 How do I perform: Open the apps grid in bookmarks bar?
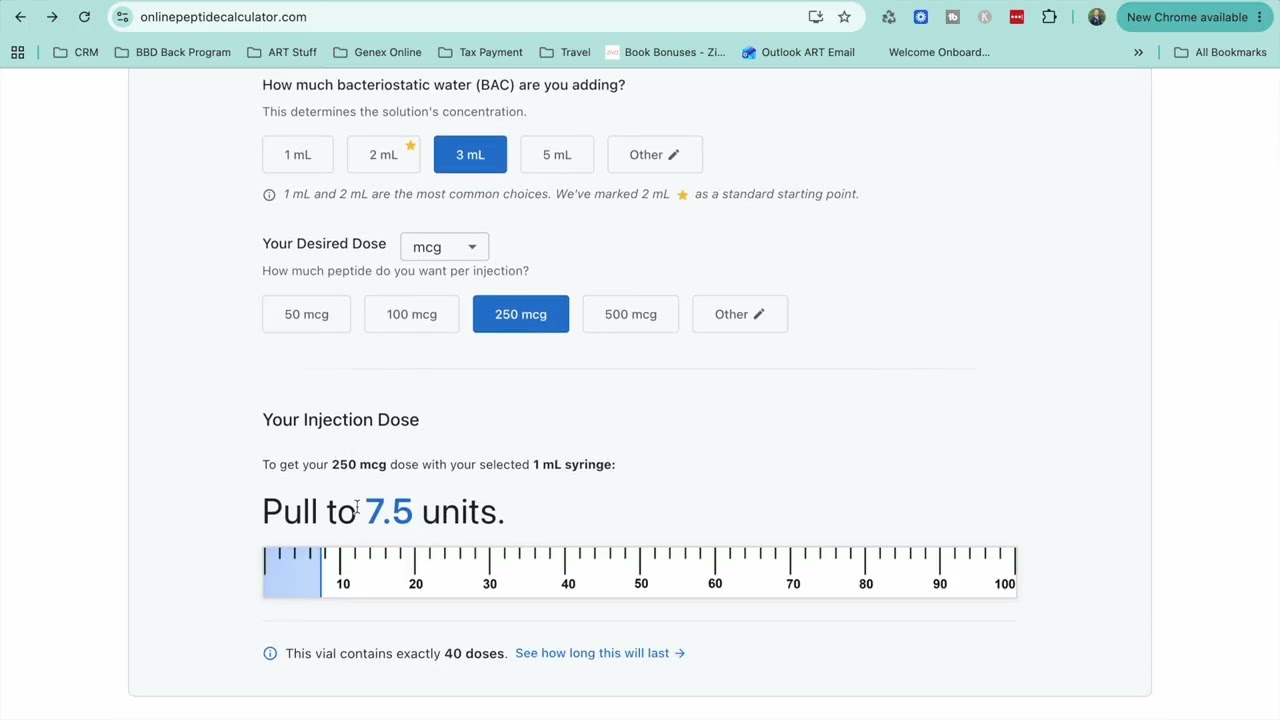(18, 52)
